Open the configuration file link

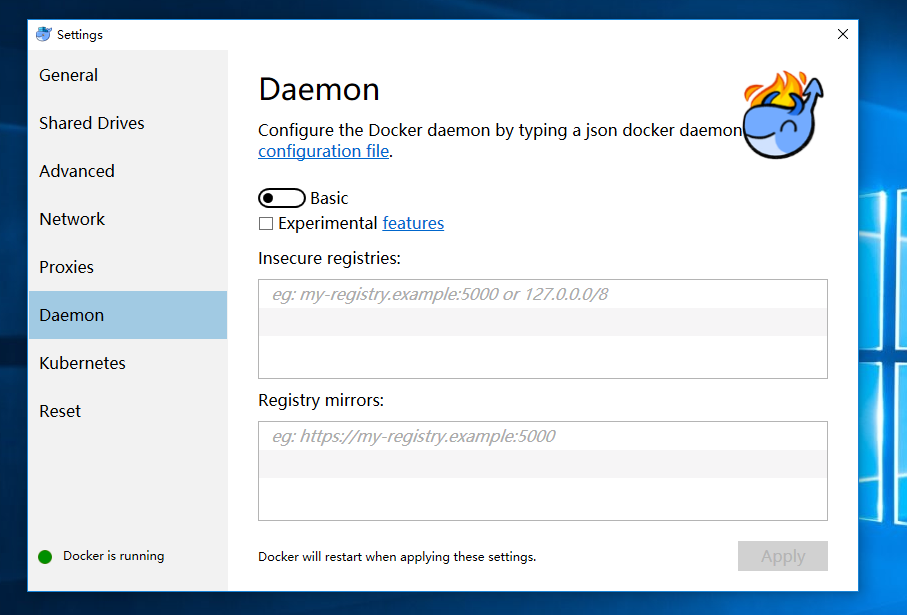(x=323, y=151)
